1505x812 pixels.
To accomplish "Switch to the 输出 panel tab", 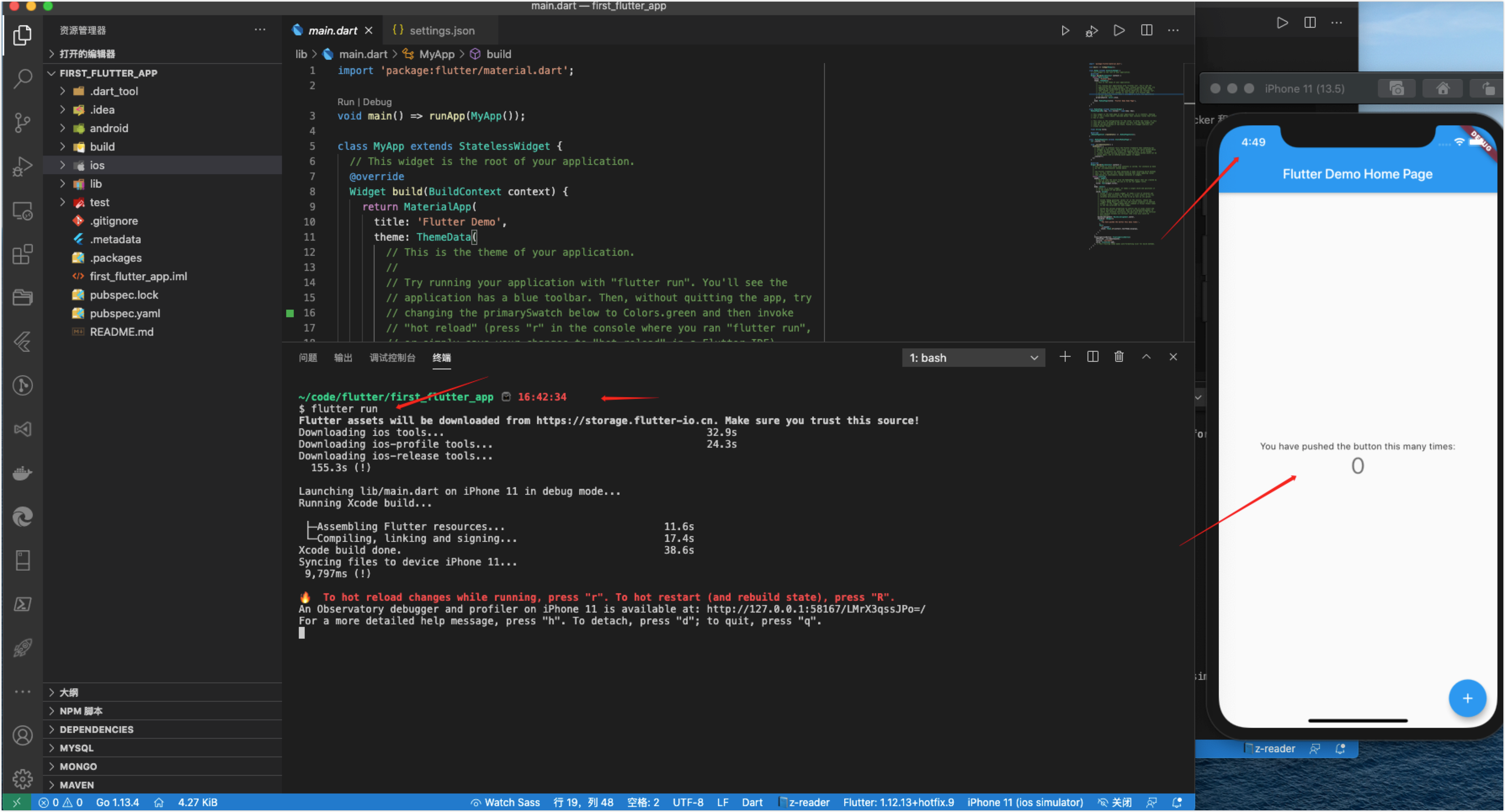I will click(x=343, y=358).
